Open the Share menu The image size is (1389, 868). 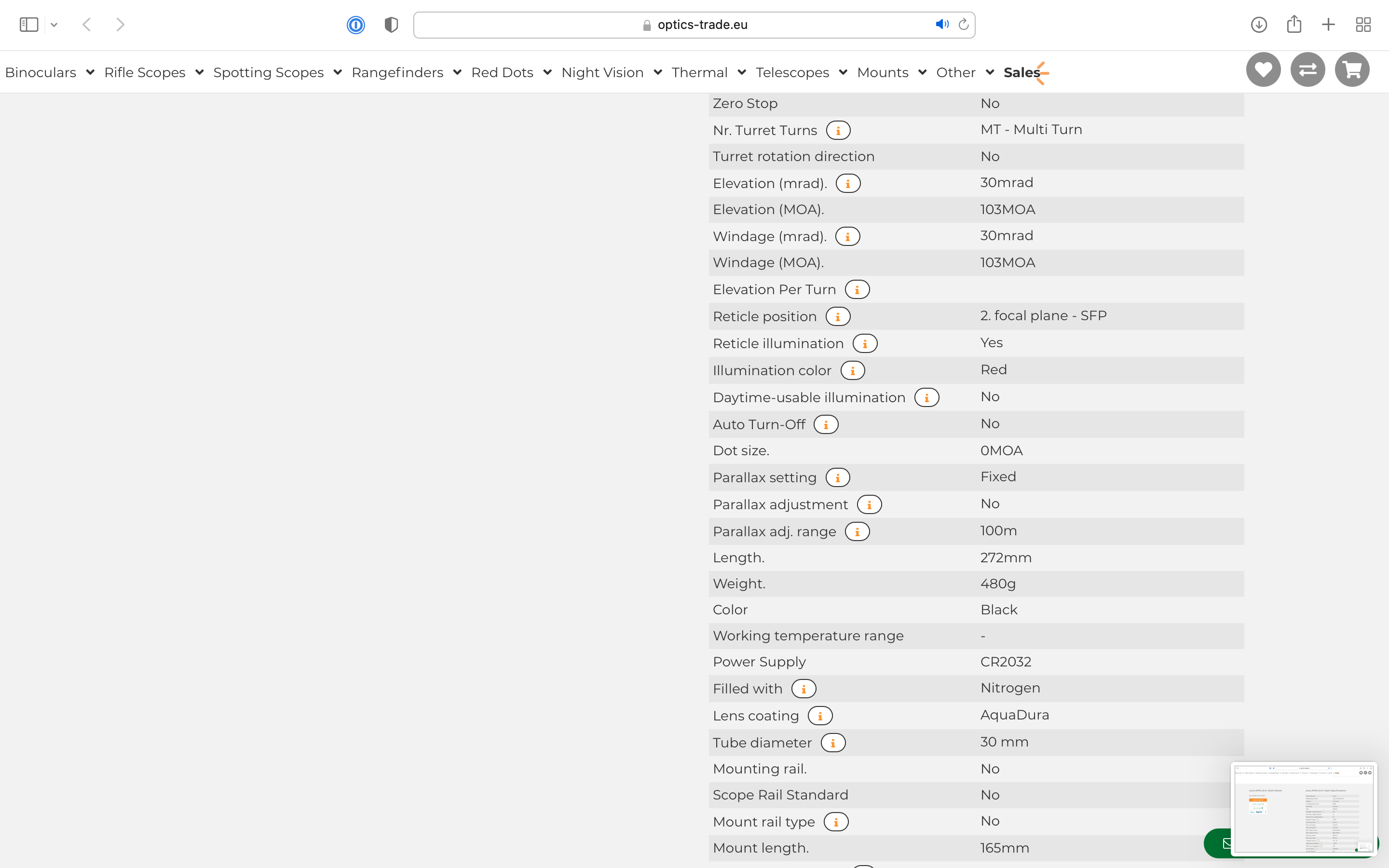[1294, 24]
